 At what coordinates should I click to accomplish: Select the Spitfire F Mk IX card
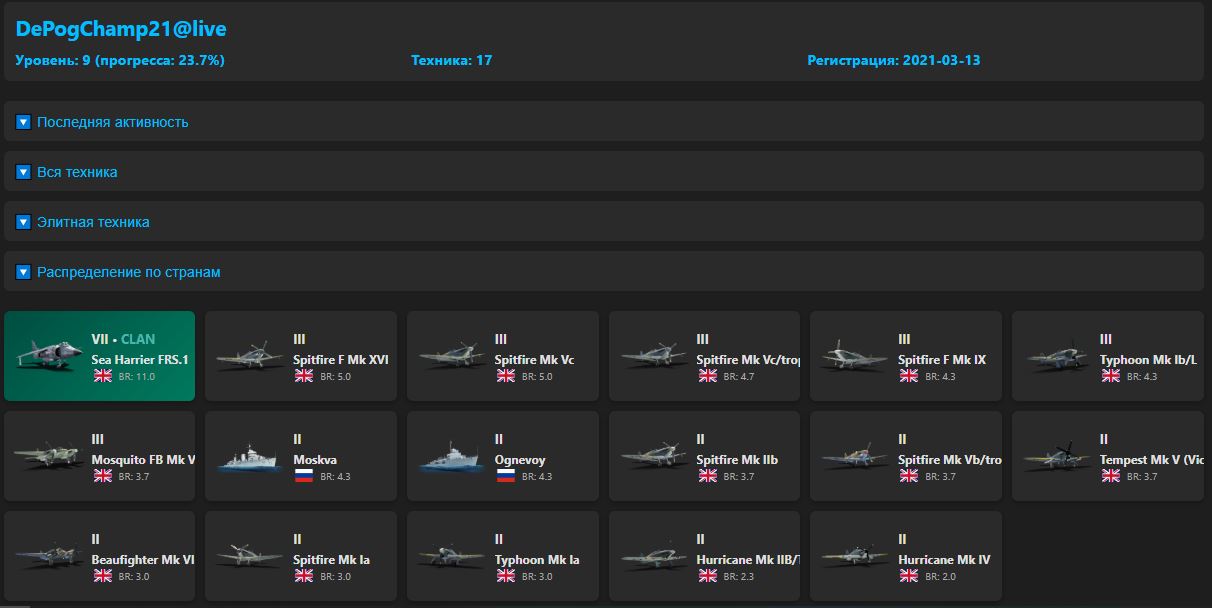click(x=905, y=356)
